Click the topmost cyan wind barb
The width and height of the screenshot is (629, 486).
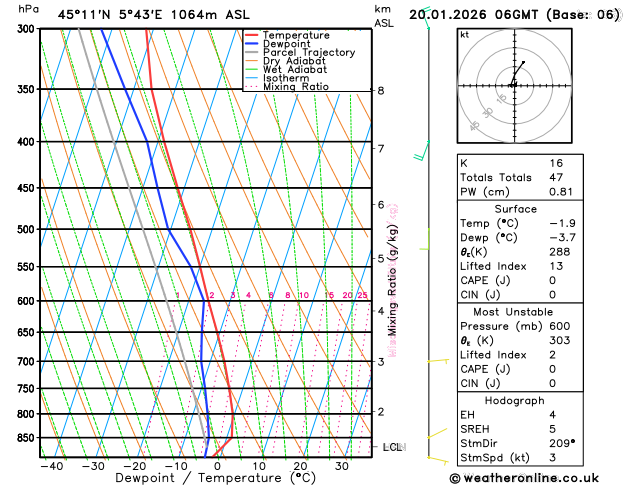(x=426, y=18)
